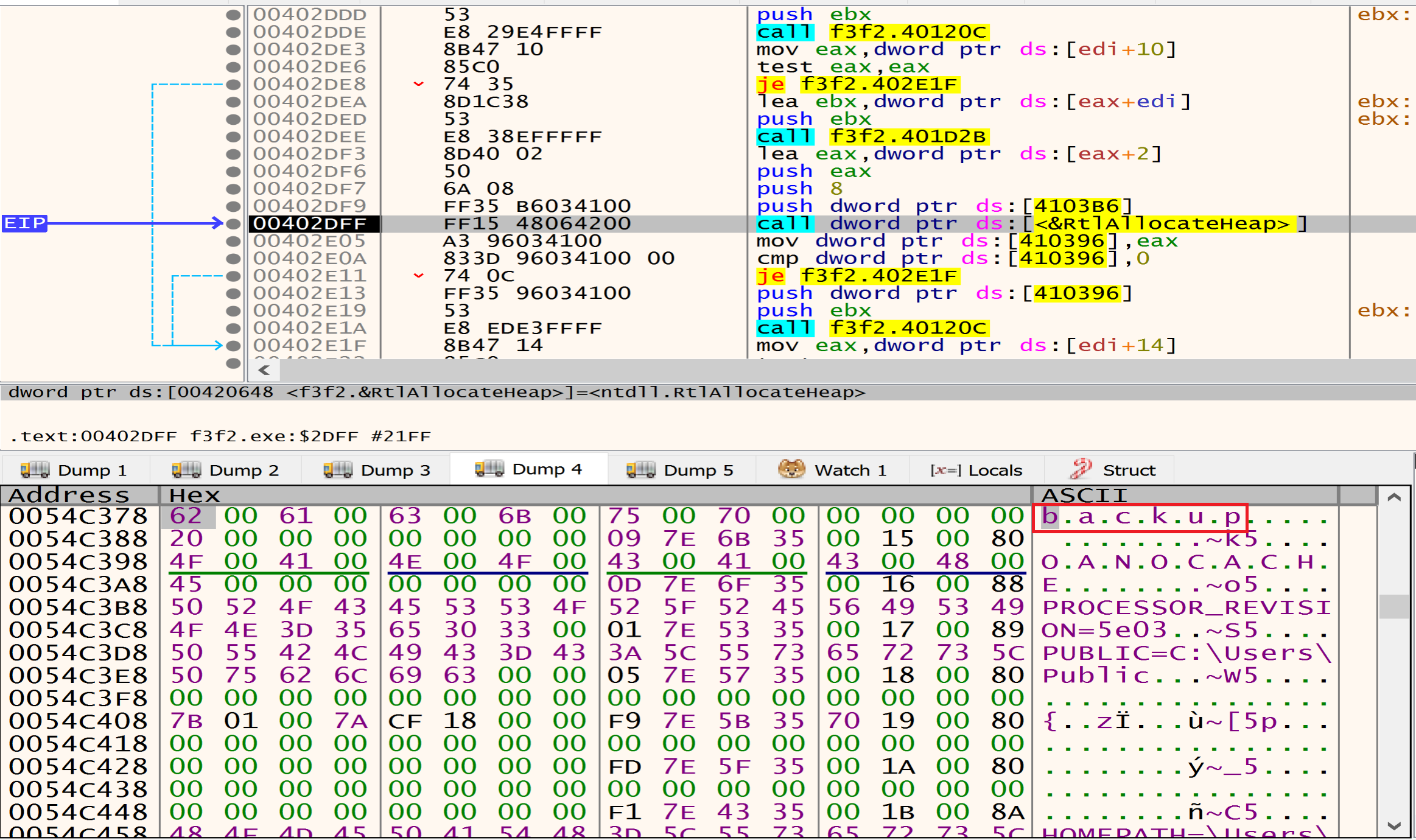Click the ASCII column header

1085,495
